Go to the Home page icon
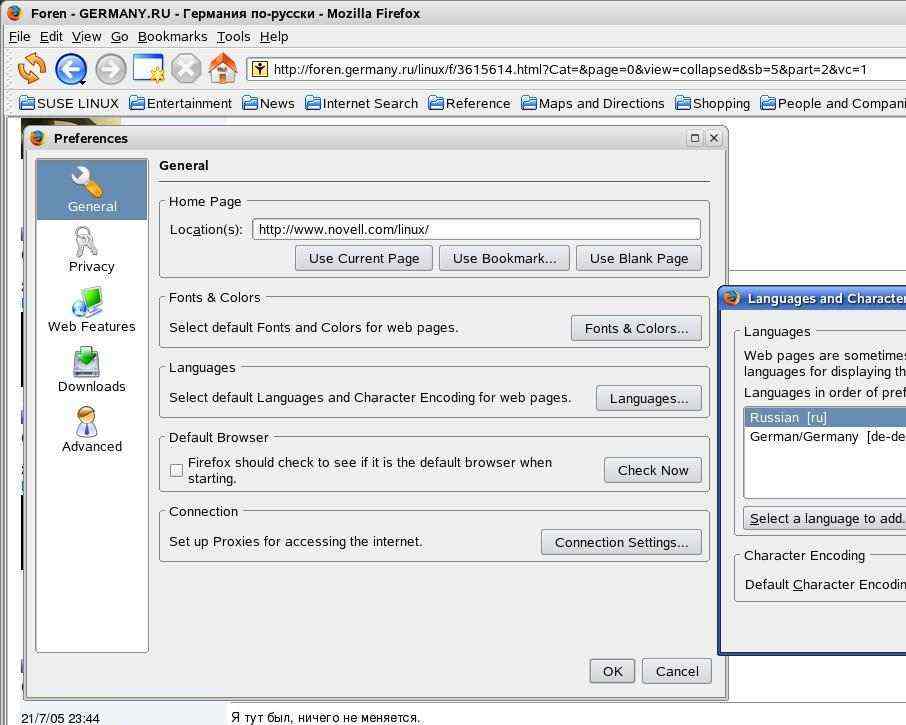 (222, 69)
